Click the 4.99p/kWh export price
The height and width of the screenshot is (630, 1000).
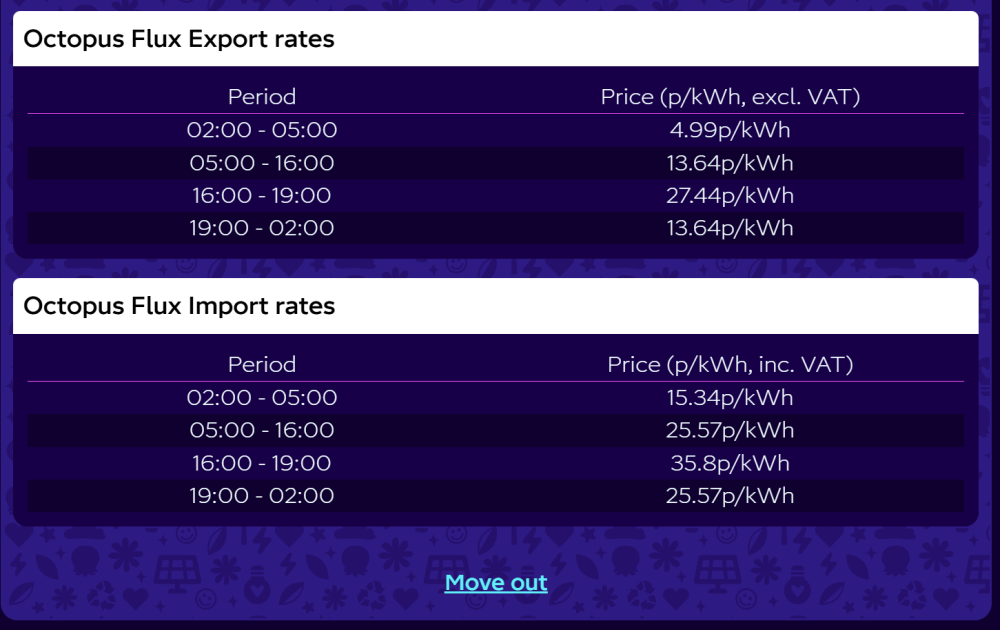pos(730,130)
